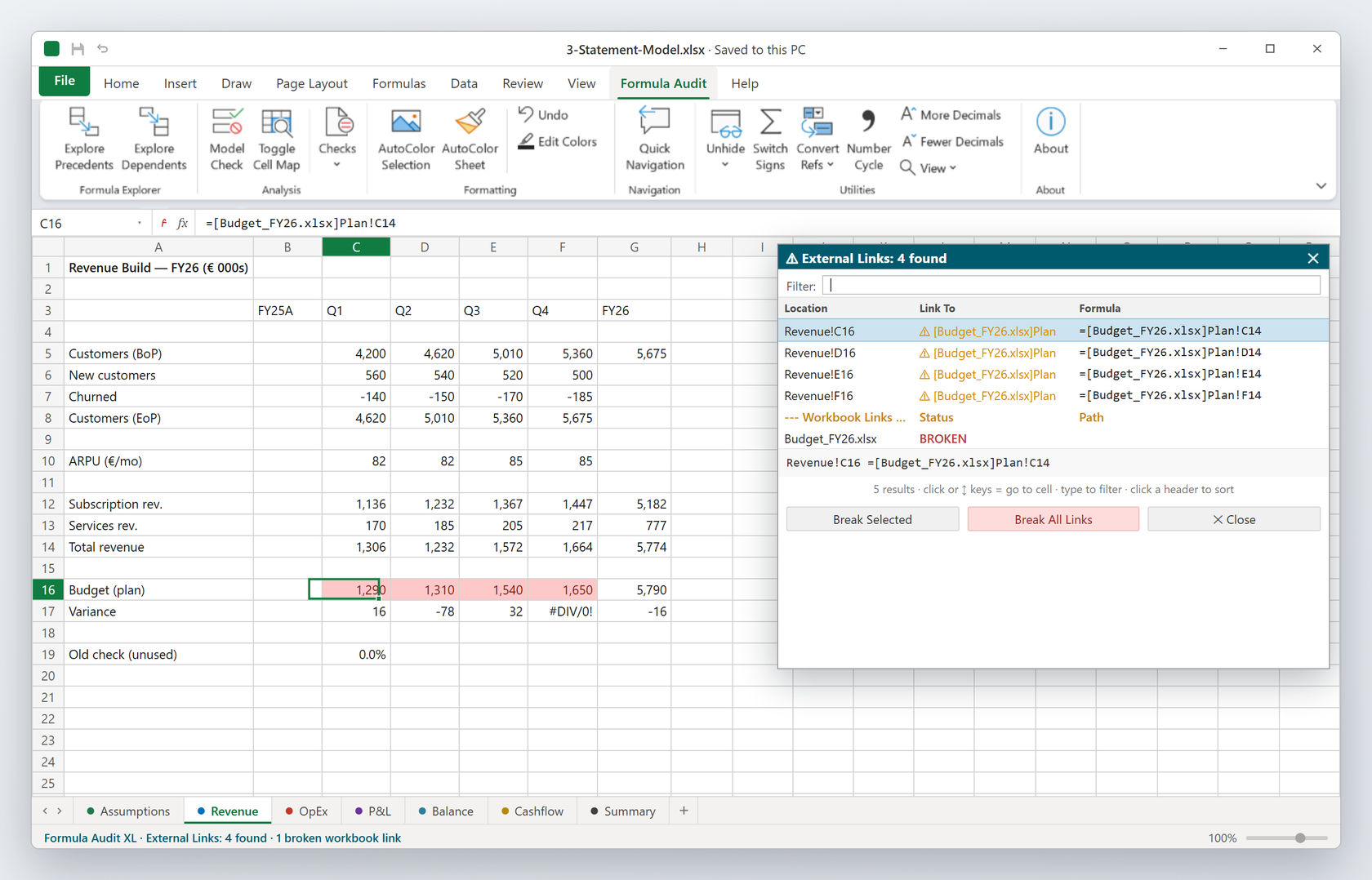Click the ribbon Undo button
1372x880 pixels.
(x=543, y=115)
